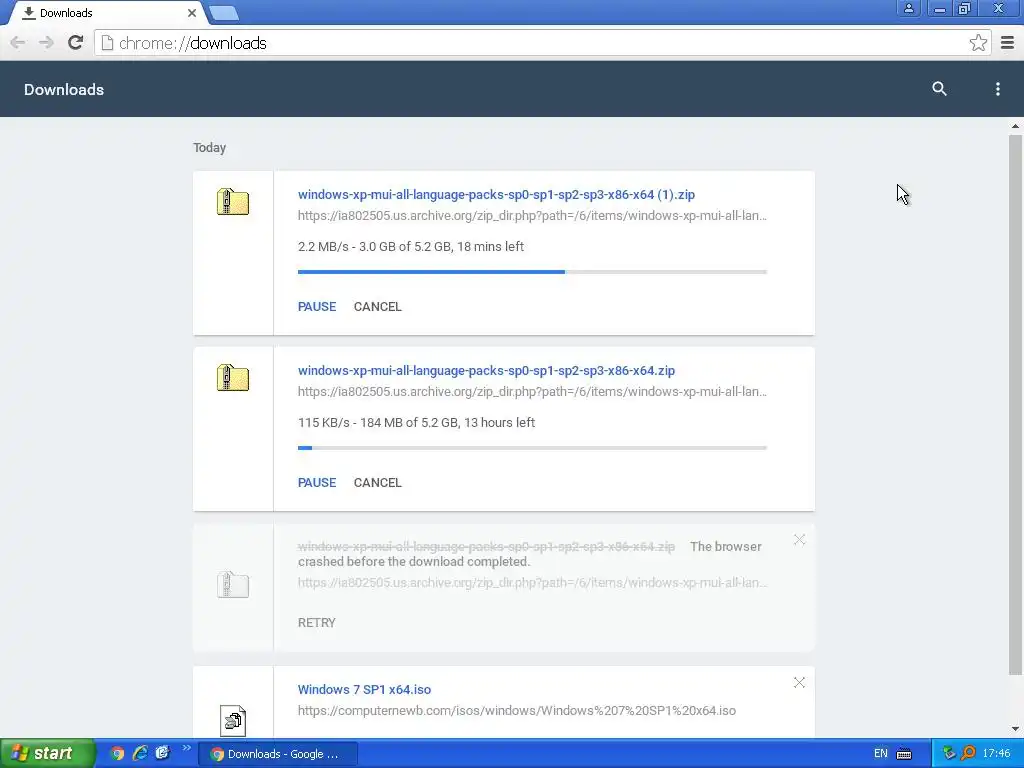This screenshot has width=1024, height=768.
Task: Click the browser forward arrow
Action: [46, 43]
